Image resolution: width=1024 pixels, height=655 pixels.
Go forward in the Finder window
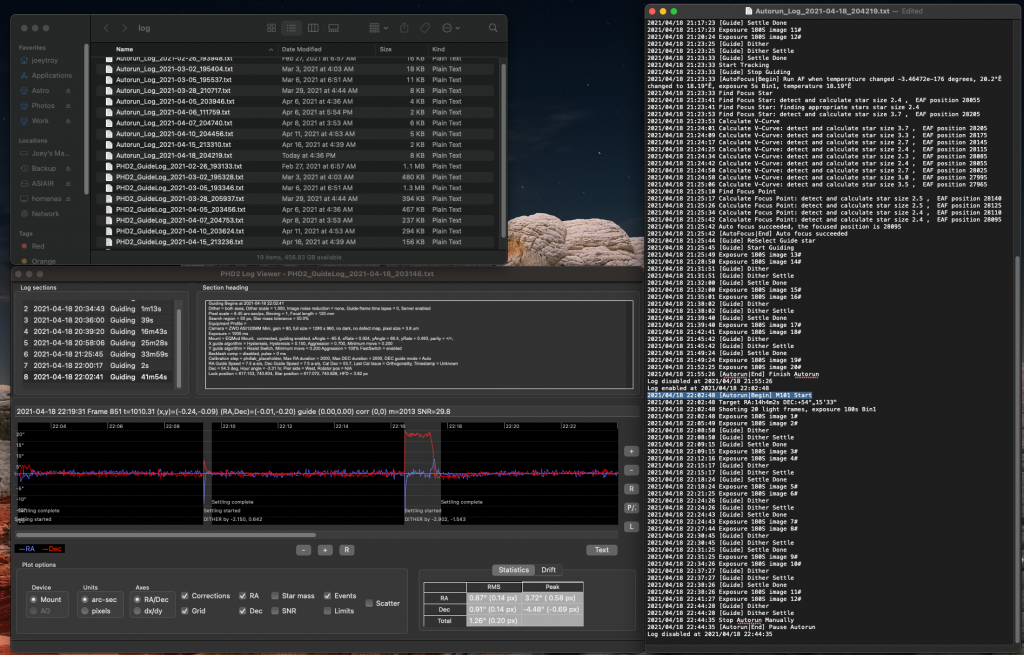124,28
